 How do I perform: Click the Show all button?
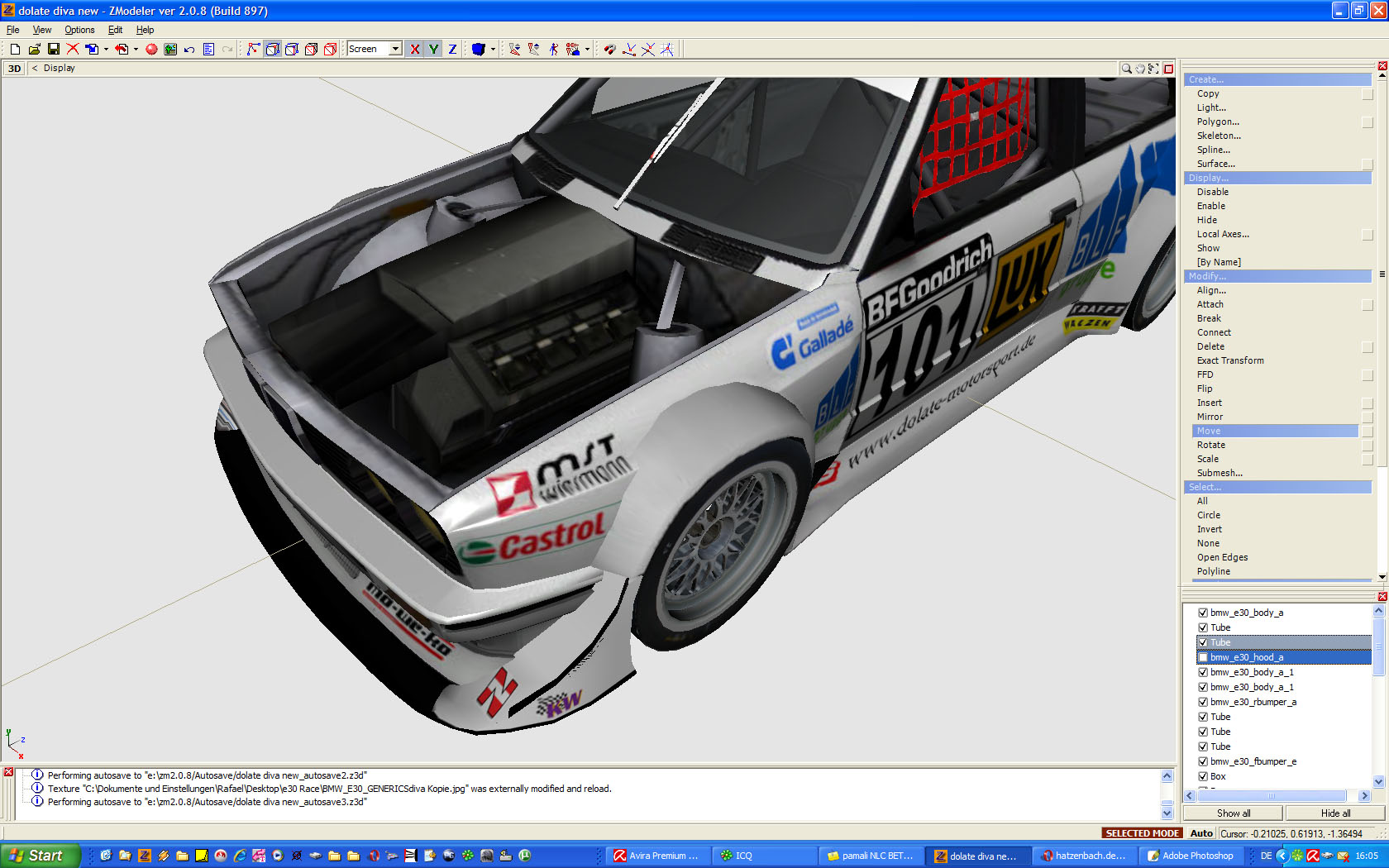click(x=1233, y=813)
